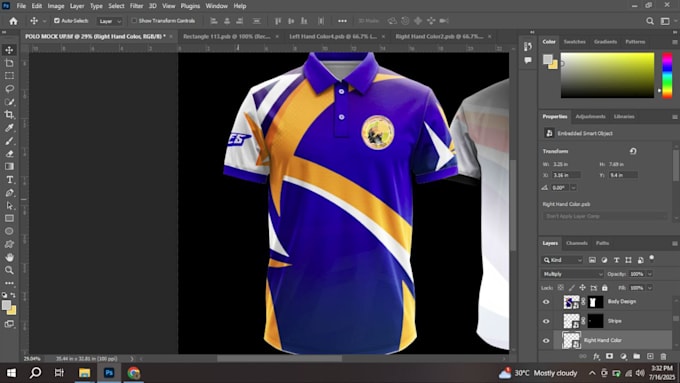This screenshot has width=680, height=383.
Task: Open the Search icon in options bar
Action: (x=650, y=21)
